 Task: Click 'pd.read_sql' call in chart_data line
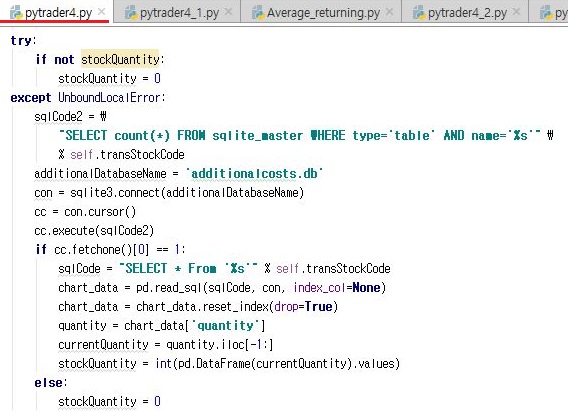pos(169,288)
